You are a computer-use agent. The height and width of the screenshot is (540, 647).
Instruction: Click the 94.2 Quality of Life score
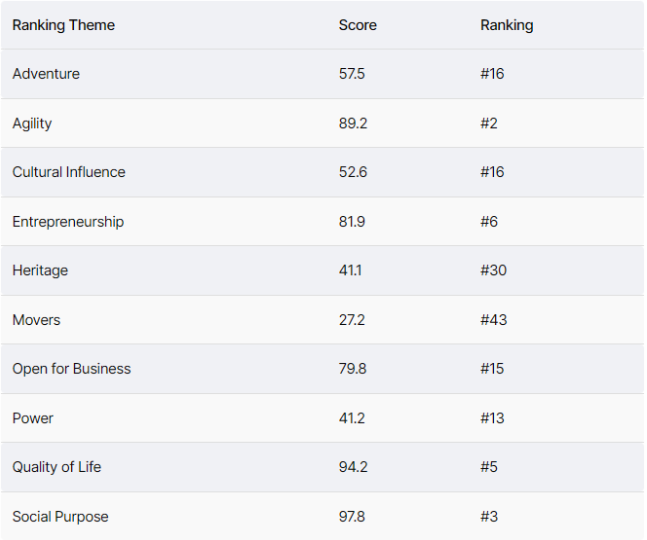[x=353, y=467]
